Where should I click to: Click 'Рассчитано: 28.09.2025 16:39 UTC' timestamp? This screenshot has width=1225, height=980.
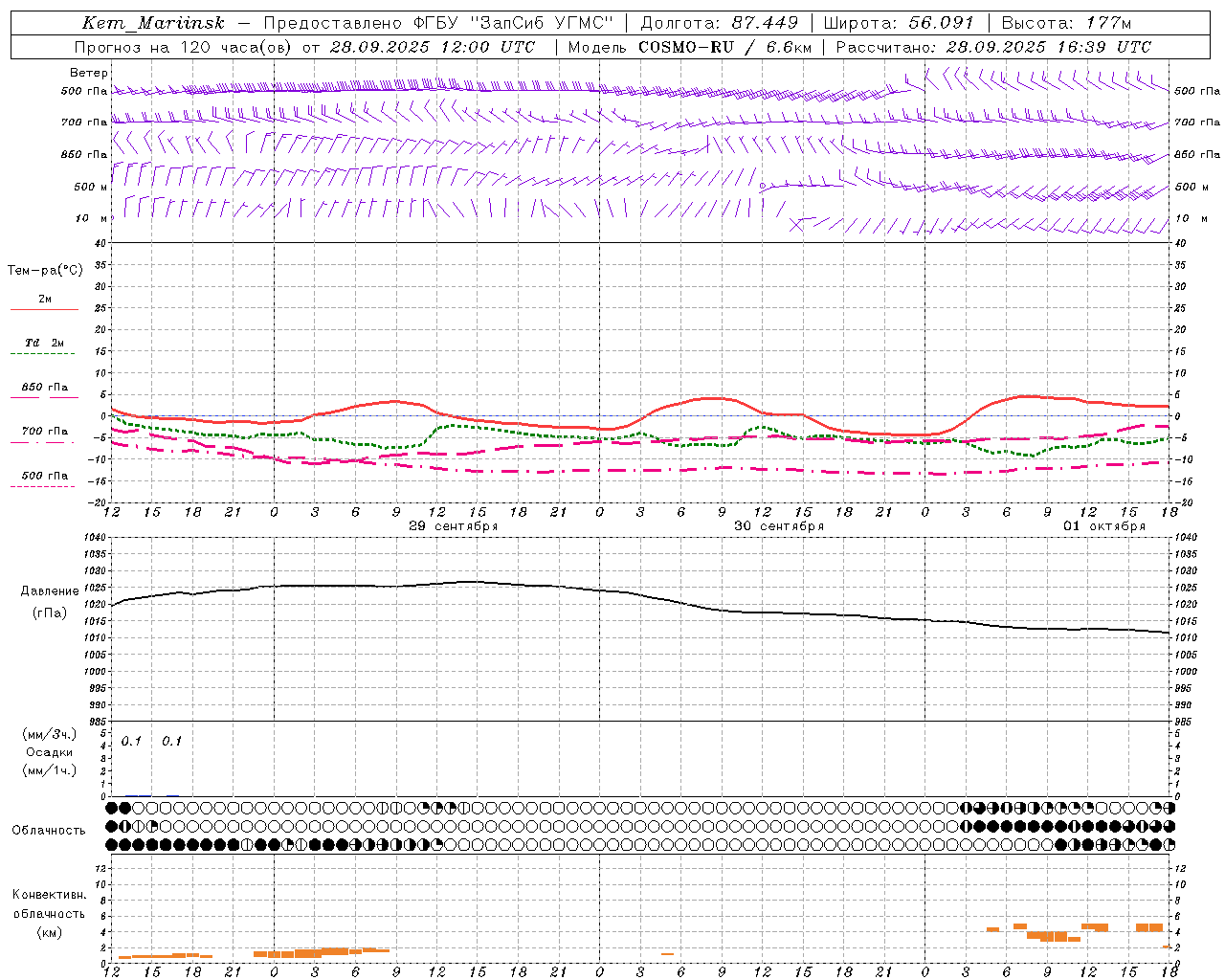tap(993, 47)
